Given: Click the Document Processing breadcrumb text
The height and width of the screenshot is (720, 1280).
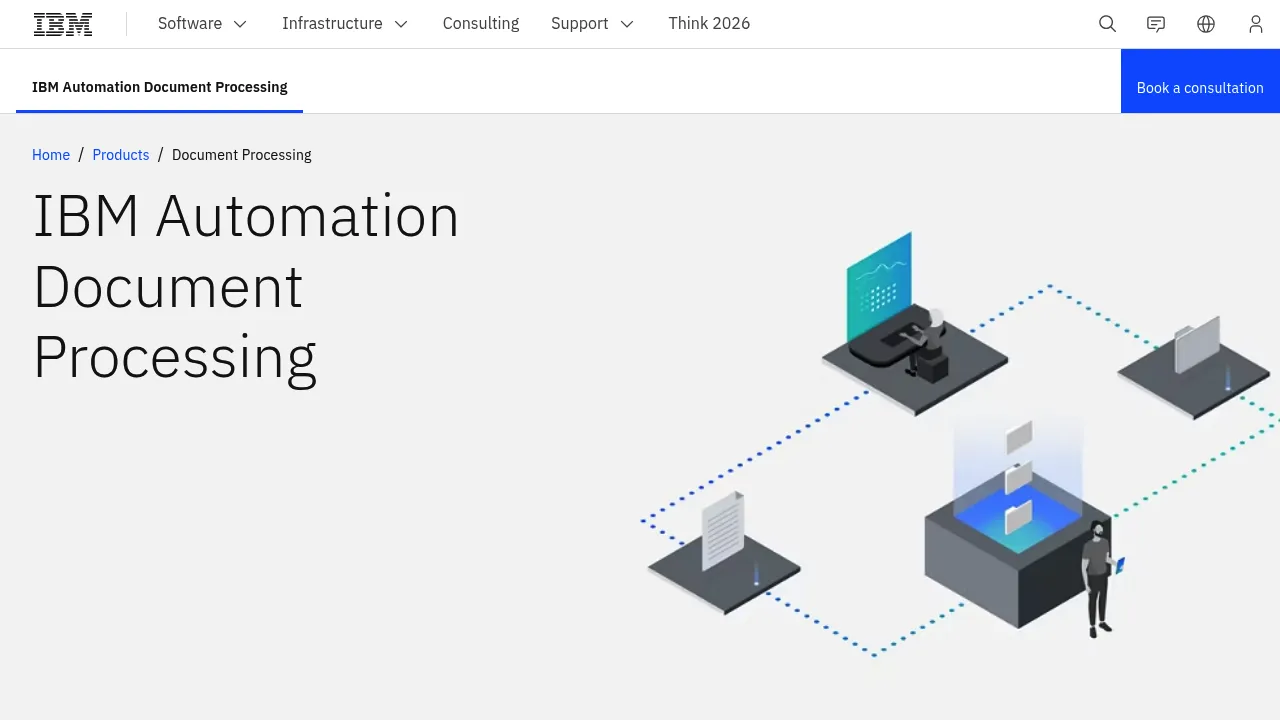Looking at the screenshot, I should pyautogui.click(x=242, y=155).
